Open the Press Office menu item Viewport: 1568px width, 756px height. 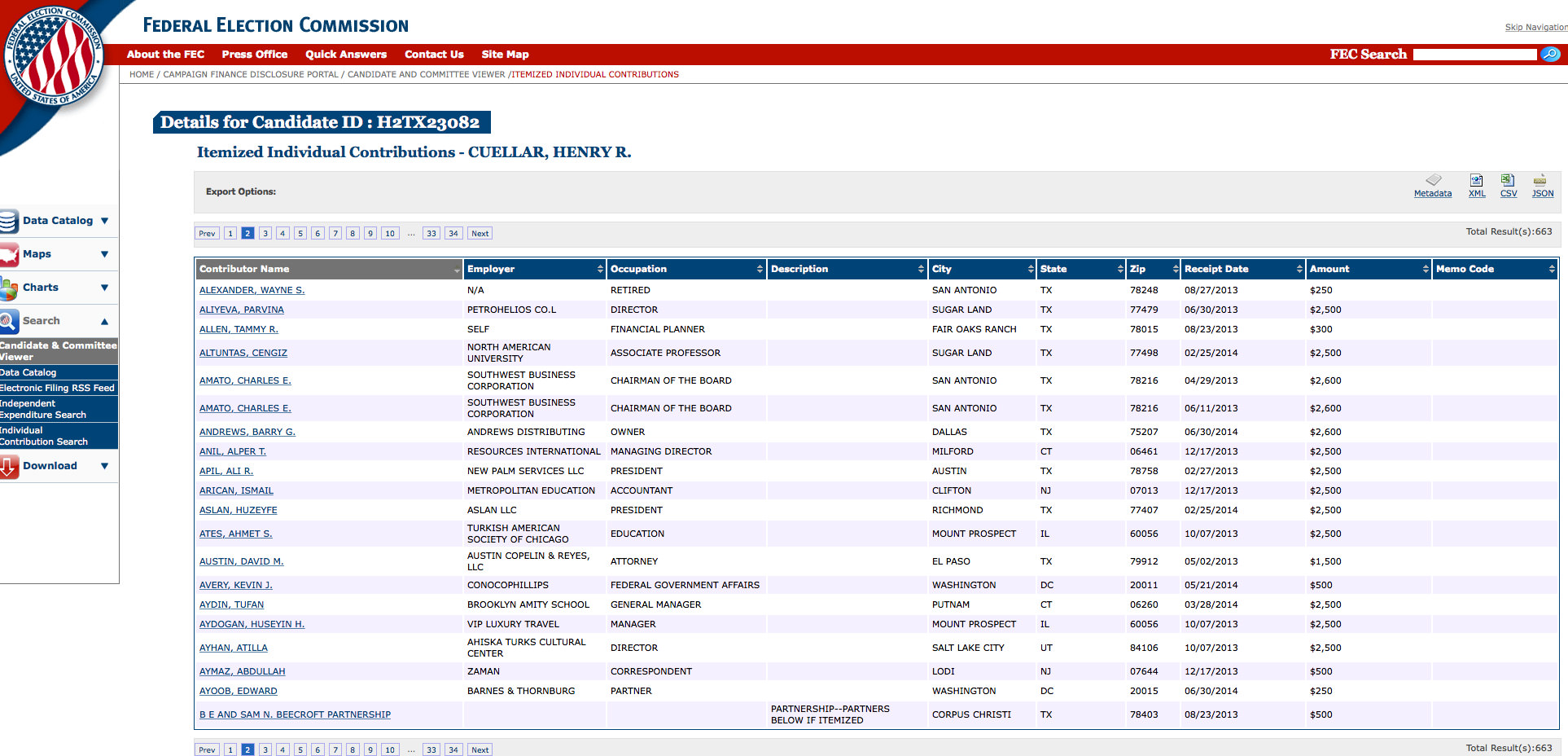click(x=254, y=55)
